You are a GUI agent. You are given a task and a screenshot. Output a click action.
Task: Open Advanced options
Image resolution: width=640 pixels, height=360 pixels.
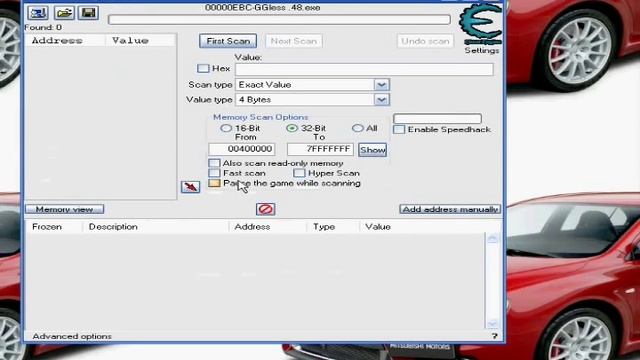pos(72,336)
